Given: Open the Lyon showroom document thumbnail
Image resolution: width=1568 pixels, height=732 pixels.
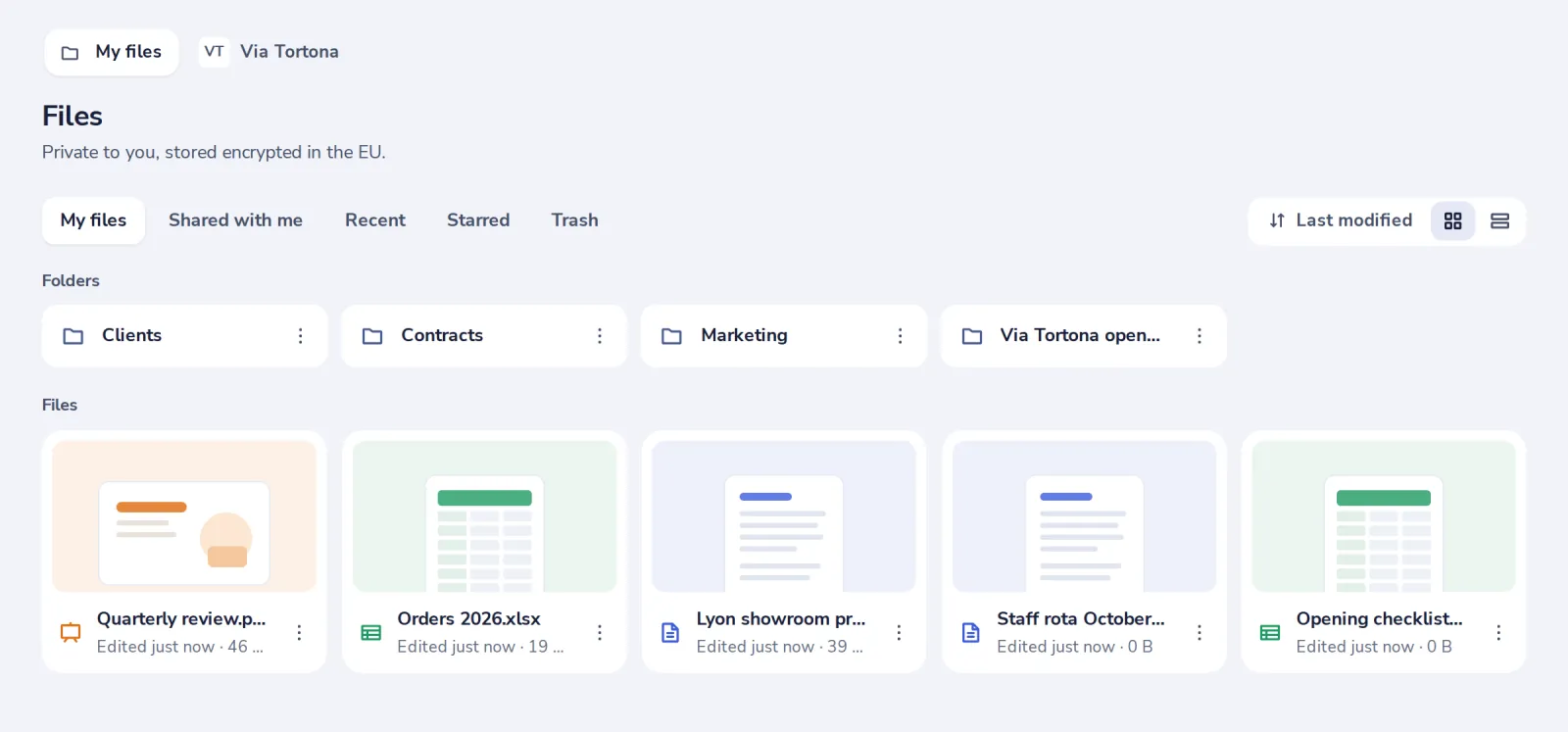Looking at the screenshot, I should pos(784,516).
